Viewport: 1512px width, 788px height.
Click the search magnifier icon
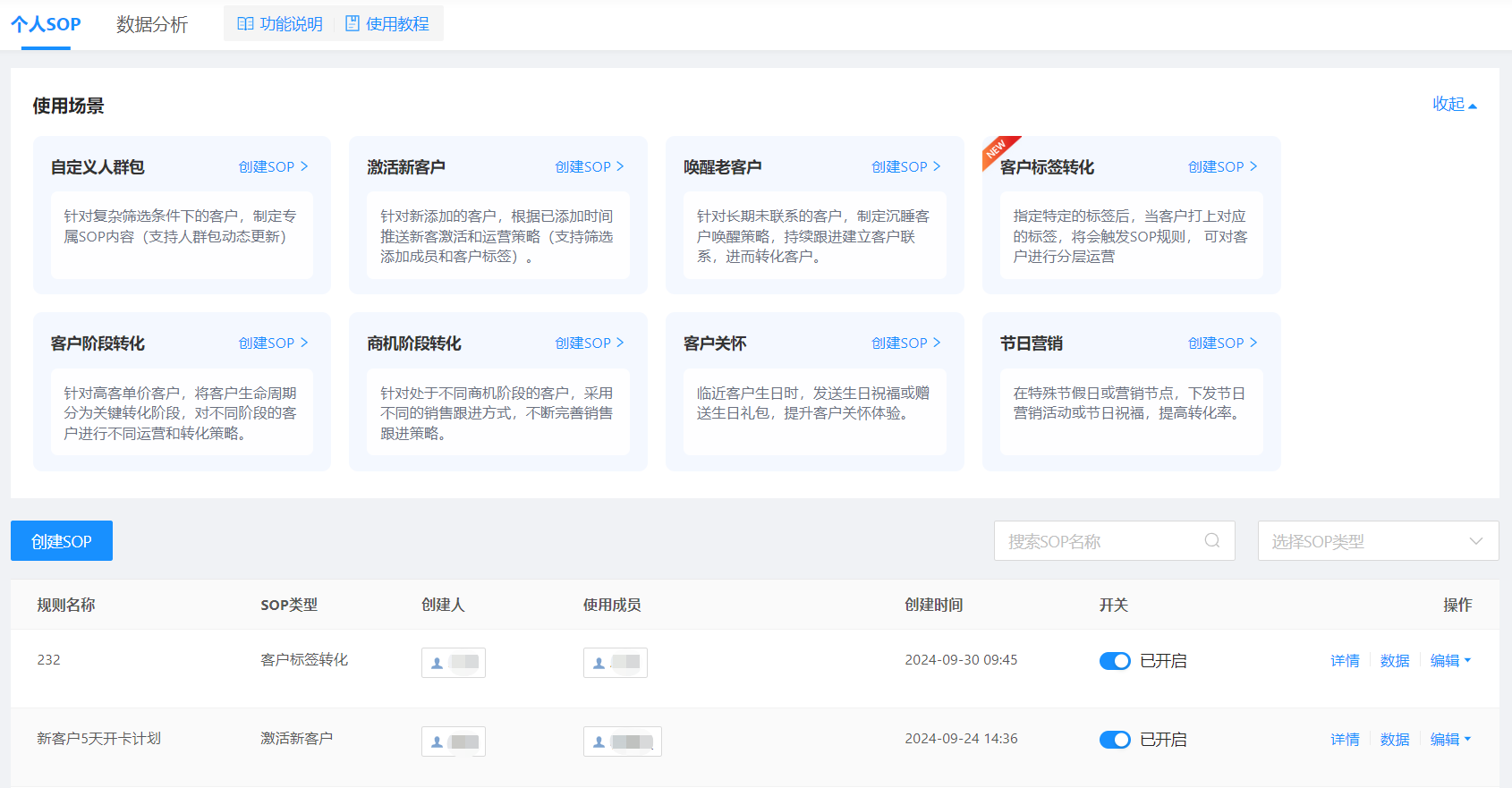click(1212, 540)
